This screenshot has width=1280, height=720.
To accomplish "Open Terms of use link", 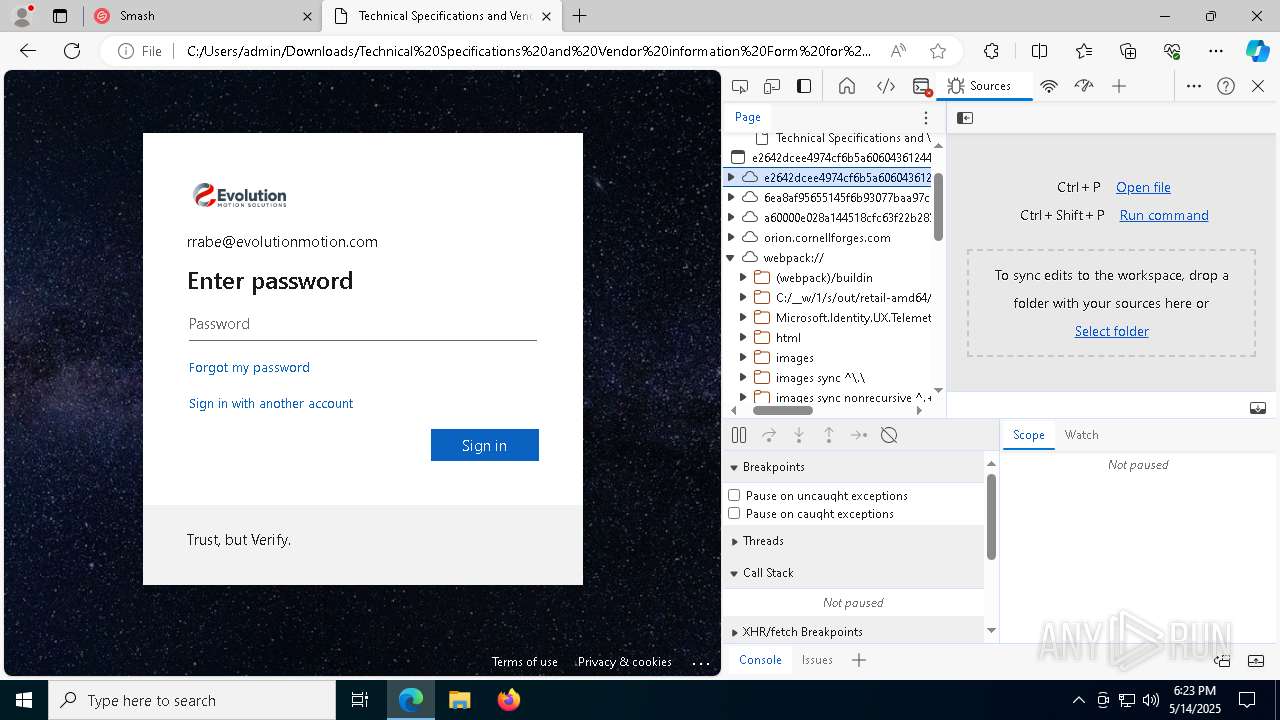I will 525,662.
